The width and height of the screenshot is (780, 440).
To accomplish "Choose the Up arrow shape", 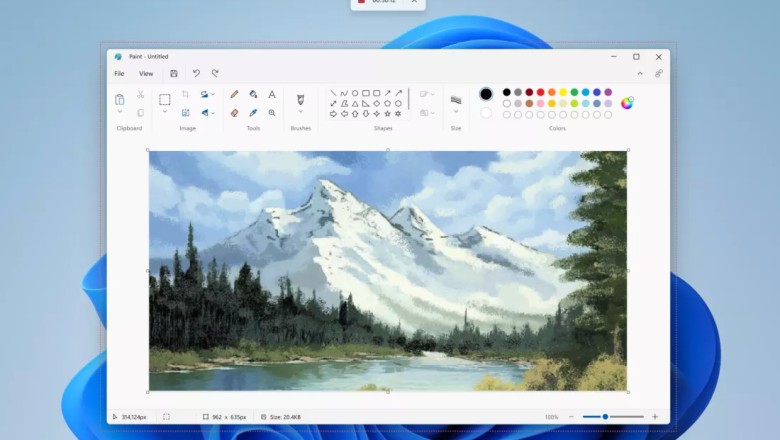I will point(355,114).
